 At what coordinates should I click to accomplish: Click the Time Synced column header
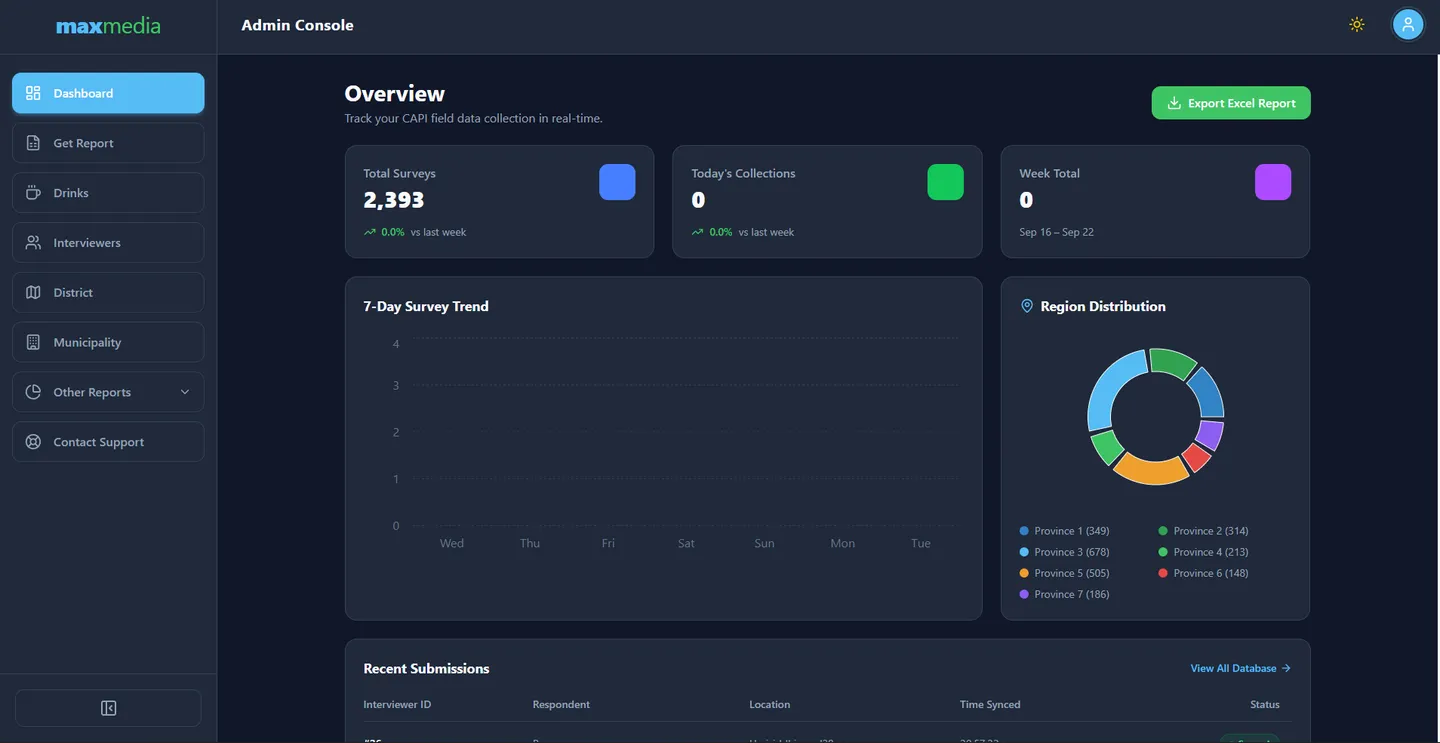(x=990, y=705)
